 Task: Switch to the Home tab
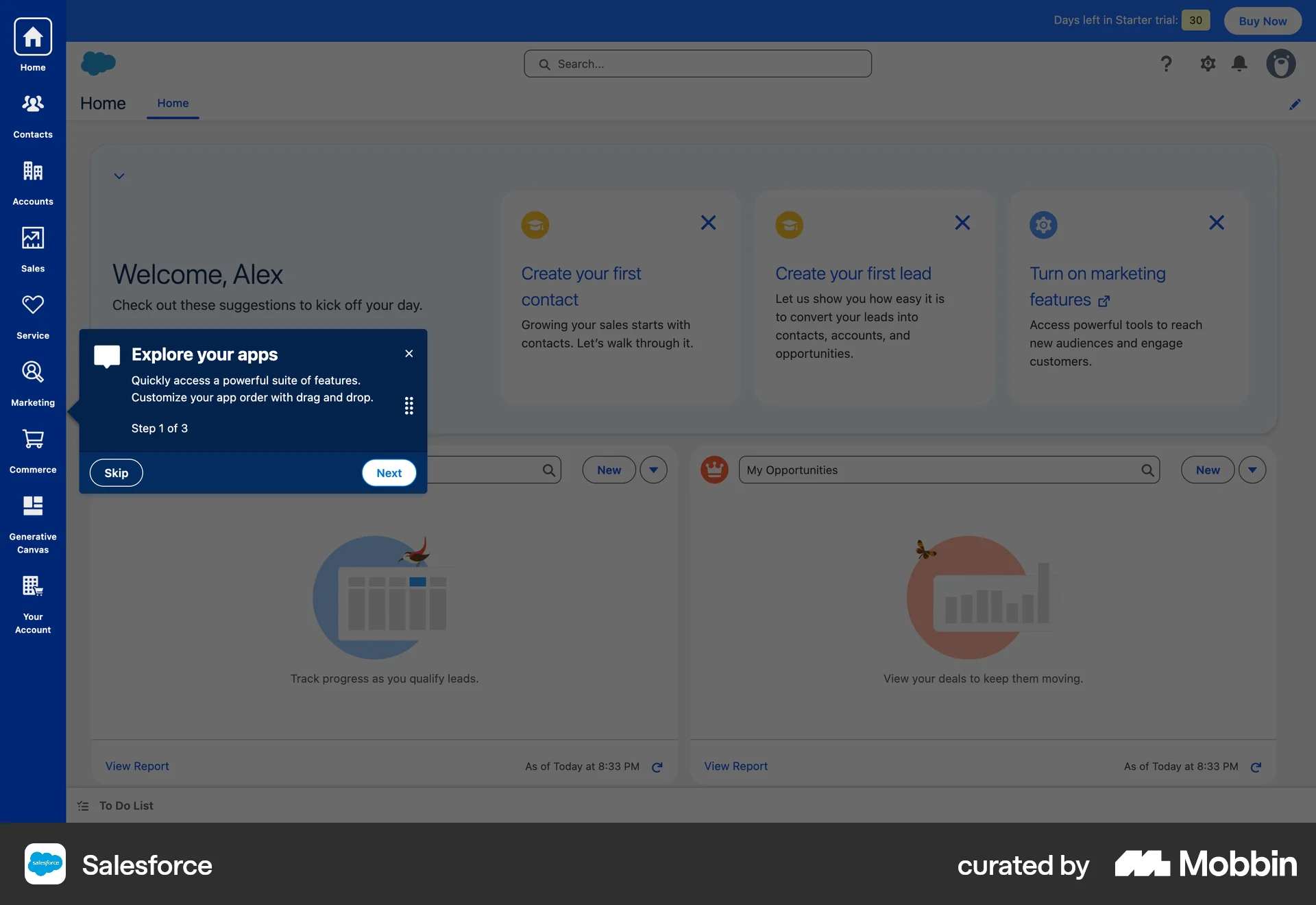point(172,104)
